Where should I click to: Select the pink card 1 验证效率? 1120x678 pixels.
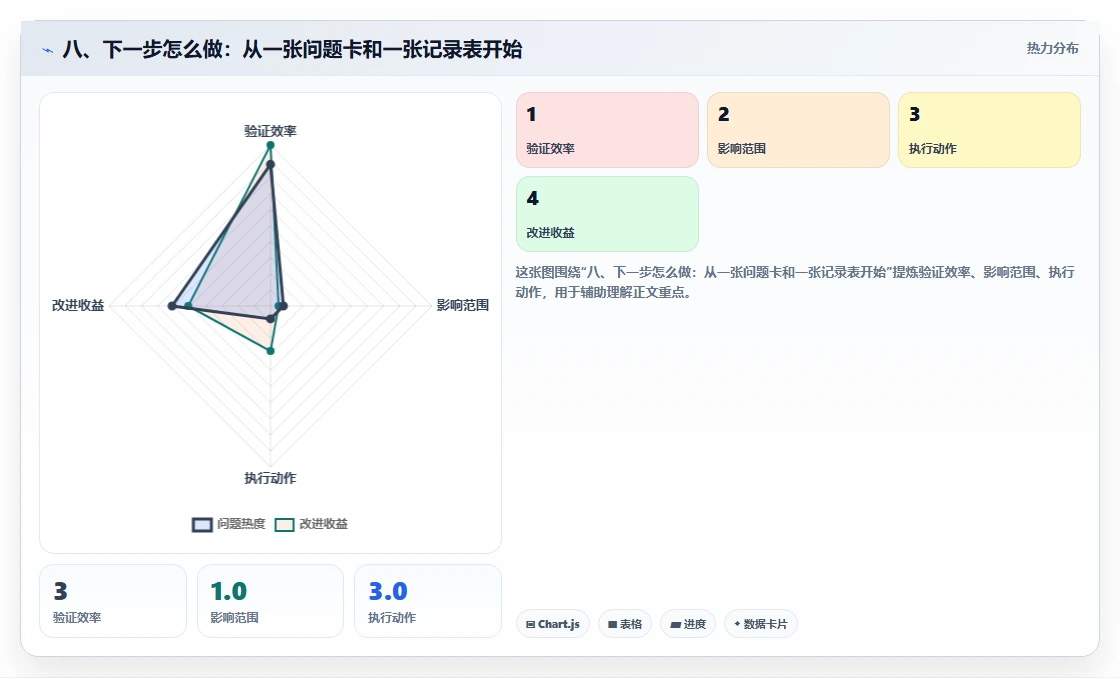[607, 130]
